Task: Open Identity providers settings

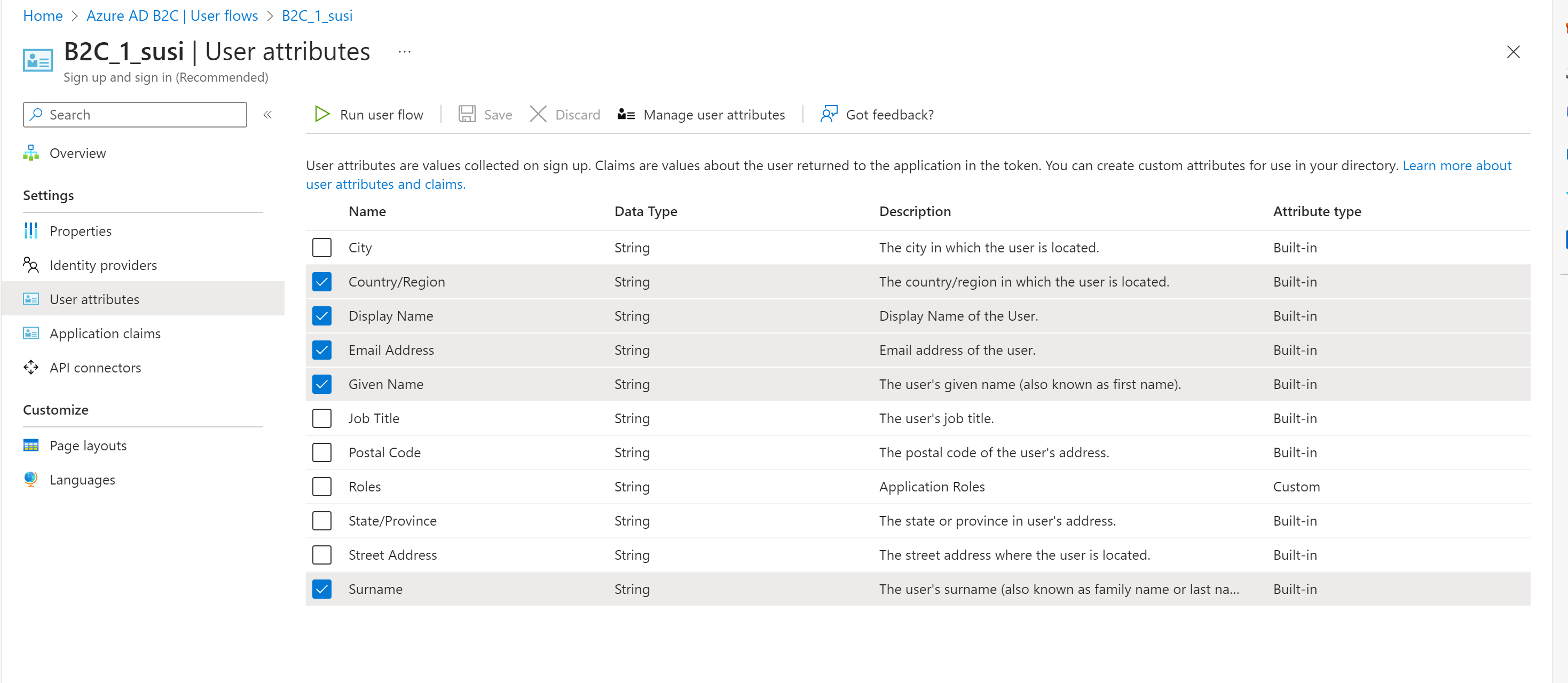Action: [103, 265]
